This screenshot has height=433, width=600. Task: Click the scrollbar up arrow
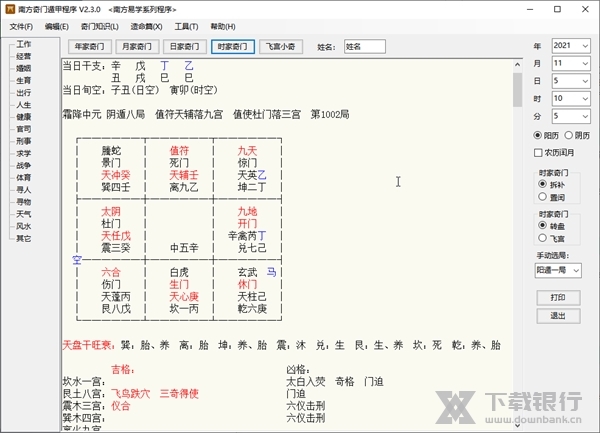pyautogui.click(x=517, y=65)
